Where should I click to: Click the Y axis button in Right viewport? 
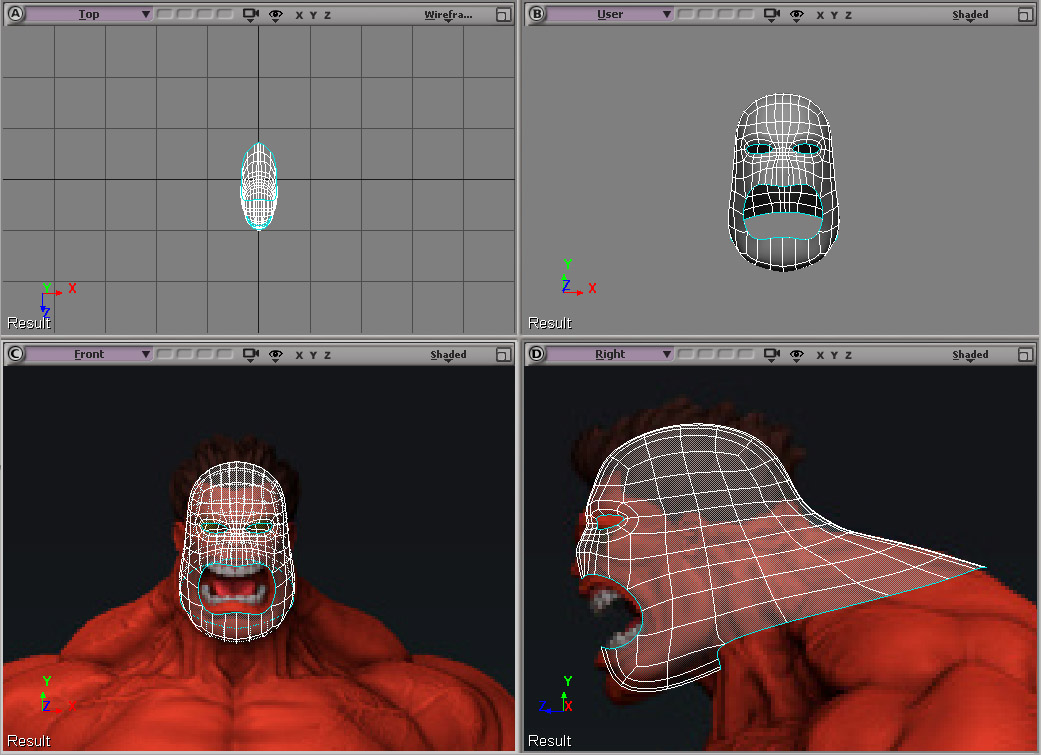pos(835,355)
